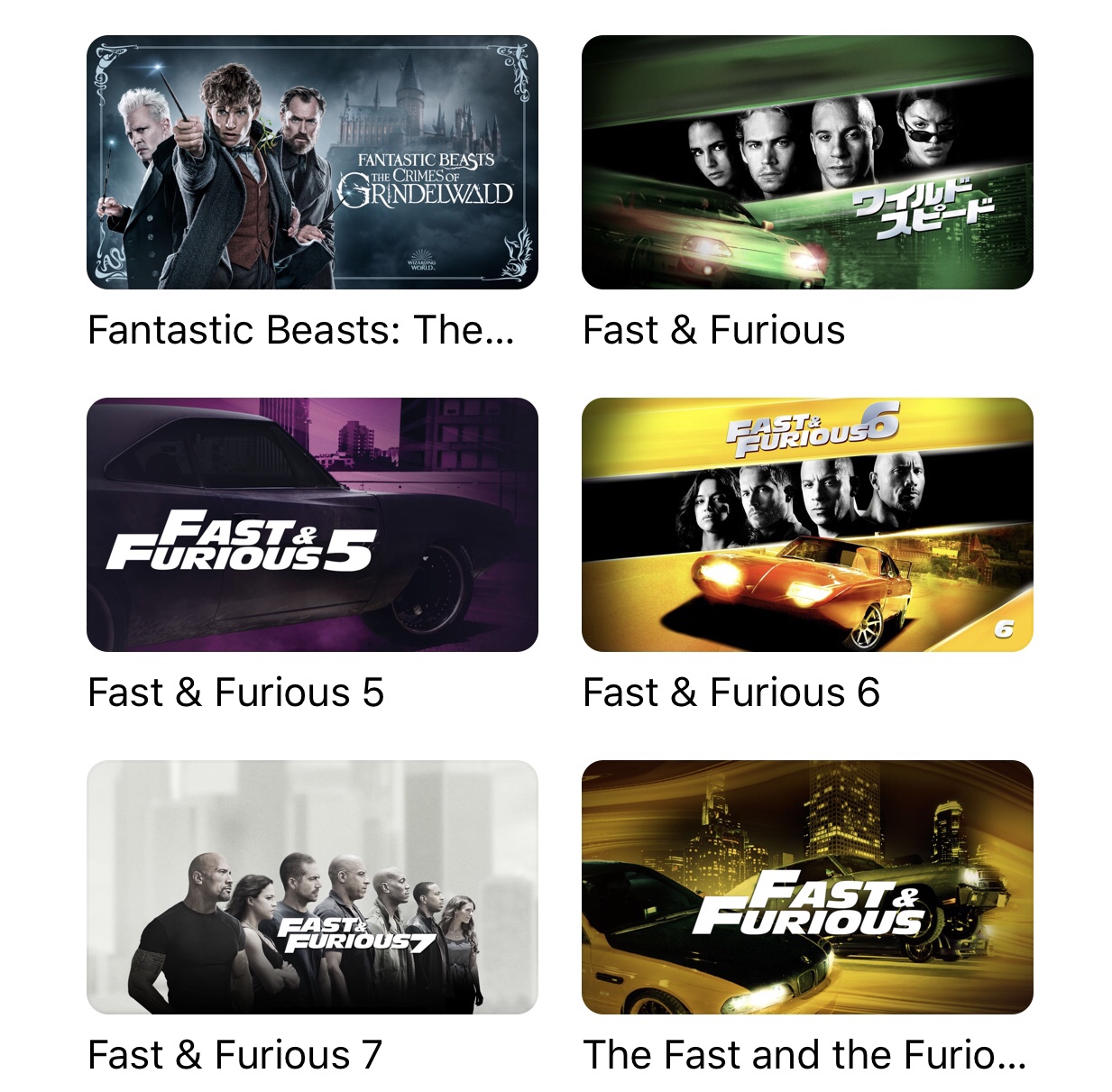
Task: Open the yellow Fast & Furious 6 poster
Action: click(x=807, y=525)
